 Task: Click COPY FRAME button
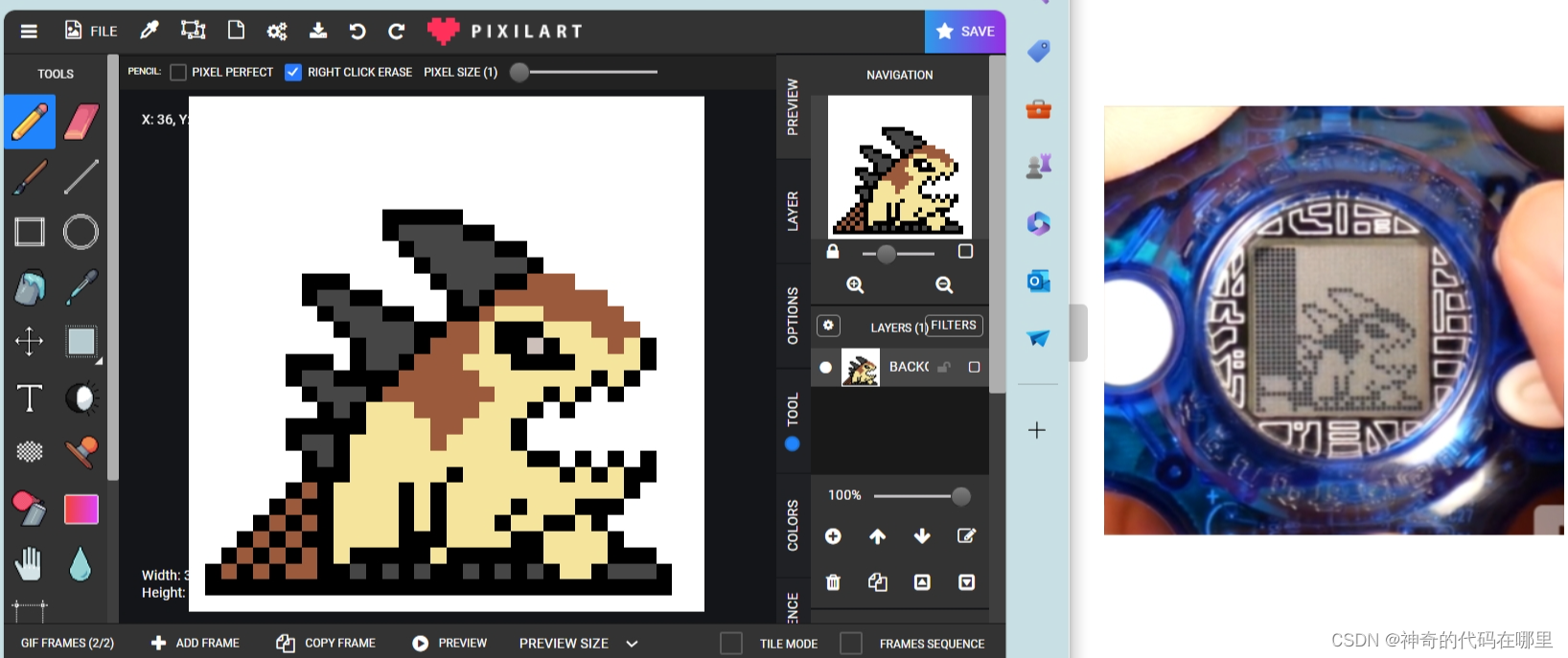(326, 643)
